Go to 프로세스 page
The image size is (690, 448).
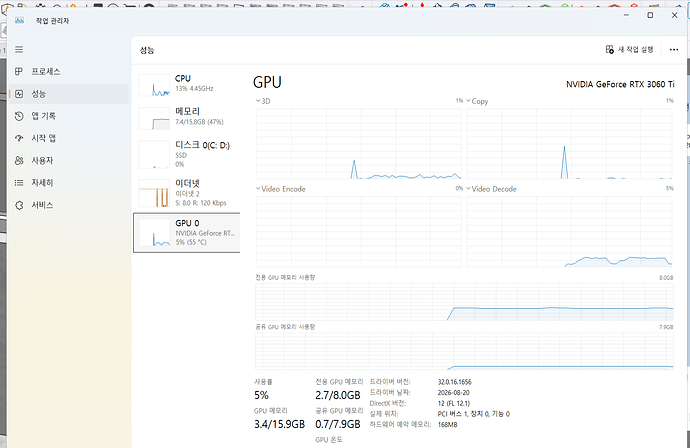46,71
